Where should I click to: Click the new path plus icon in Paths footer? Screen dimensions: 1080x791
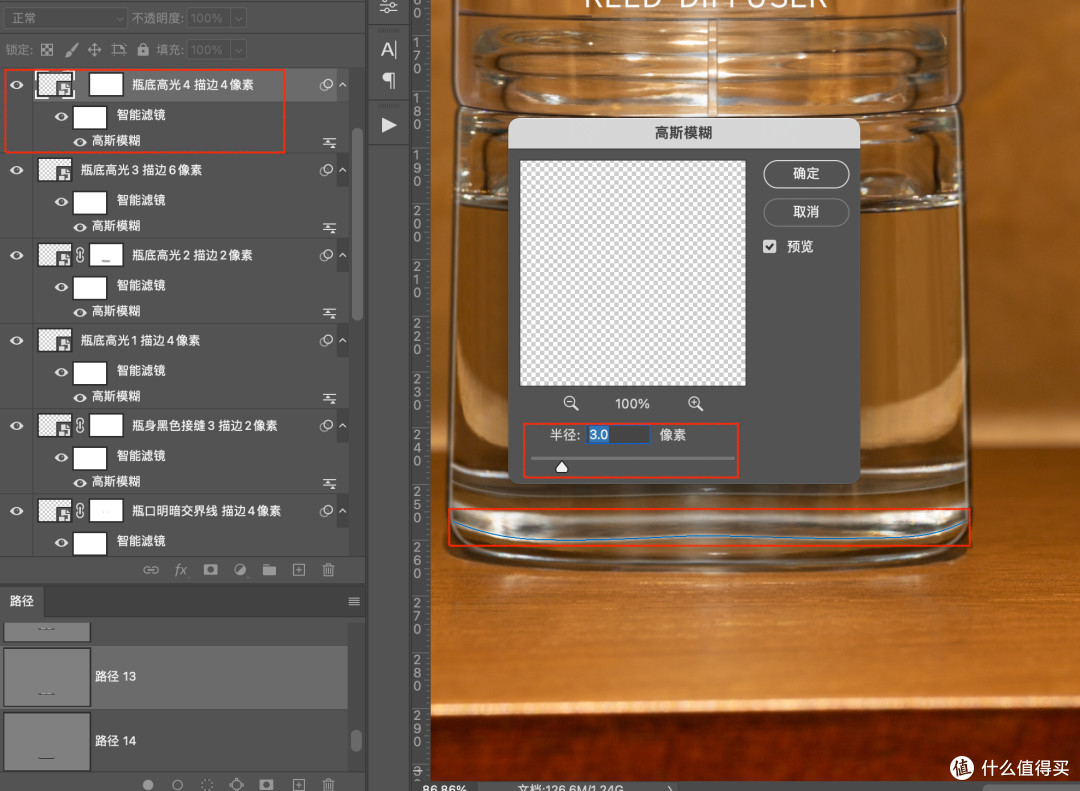299,785
